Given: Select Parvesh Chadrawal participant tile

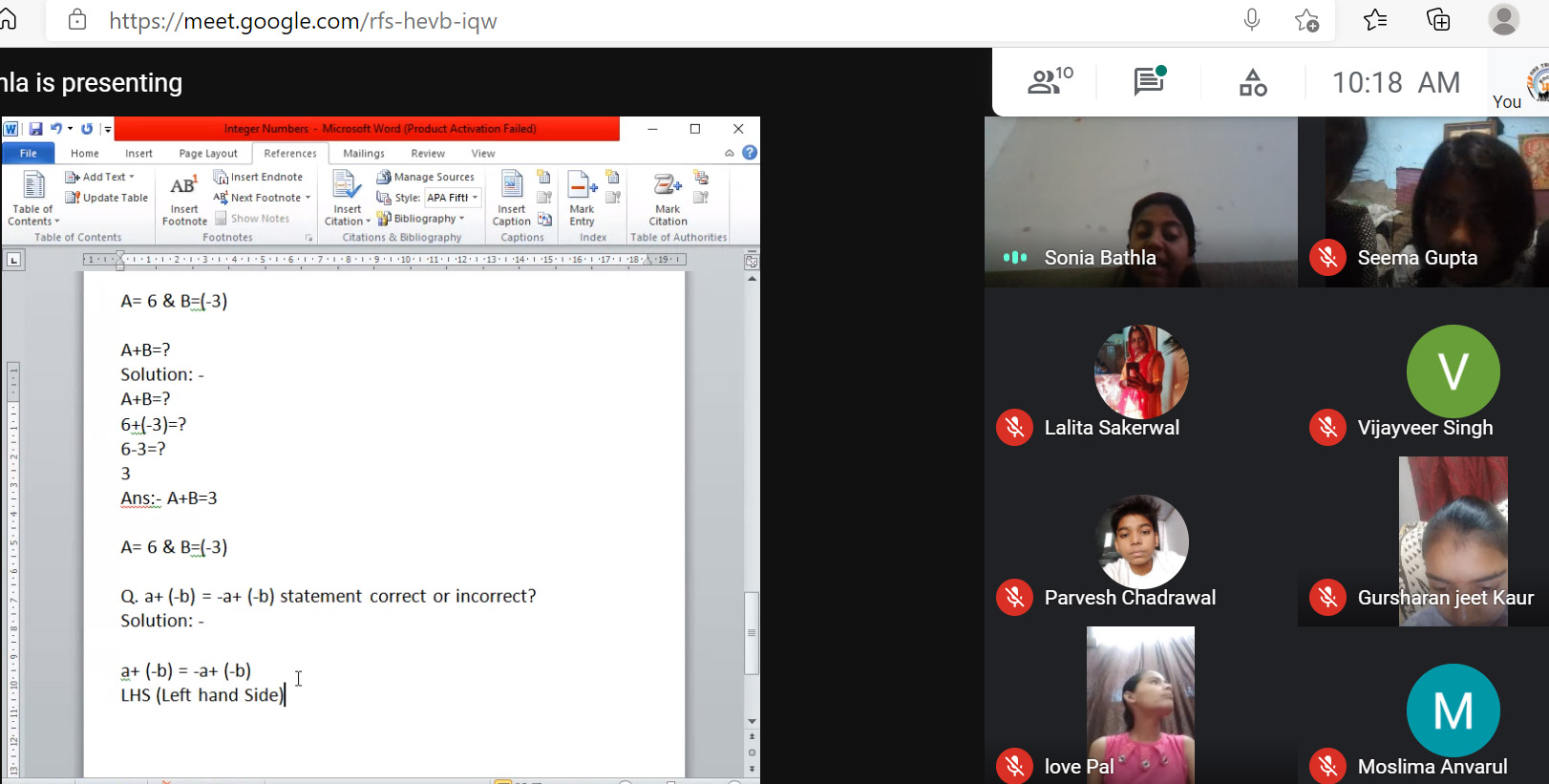Looking at the screenshot, I should point(1140,541).
